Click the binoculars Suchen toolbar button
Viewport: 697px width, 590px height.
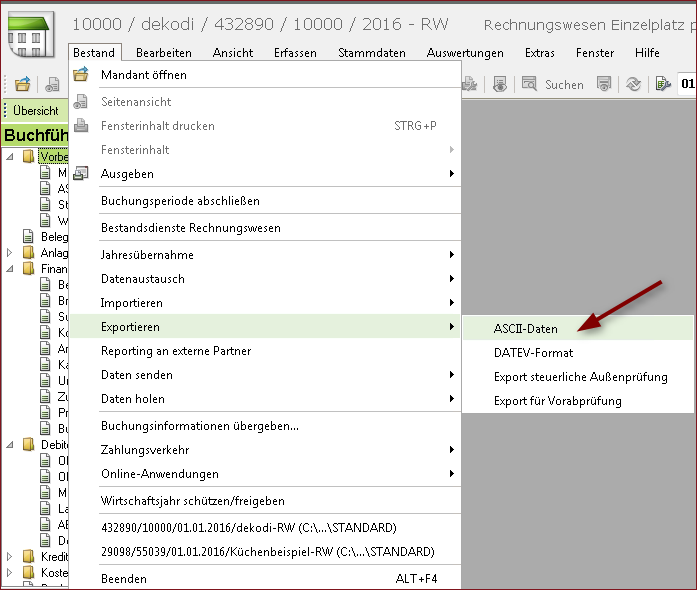click(x=528, y=85)
